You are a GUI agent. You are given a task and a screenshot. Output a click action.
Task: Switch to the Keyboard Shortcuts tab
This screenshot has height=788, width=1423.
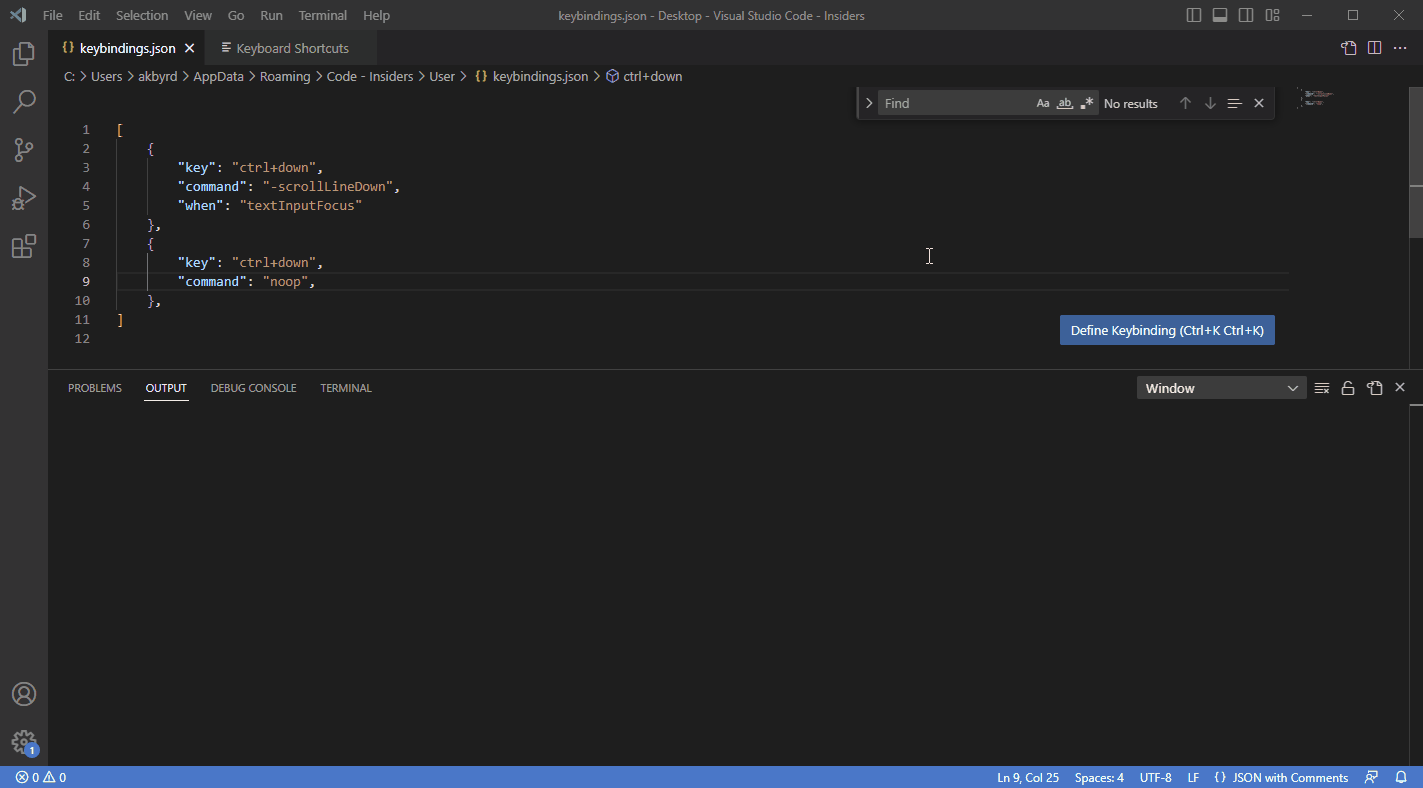[290, 47]
